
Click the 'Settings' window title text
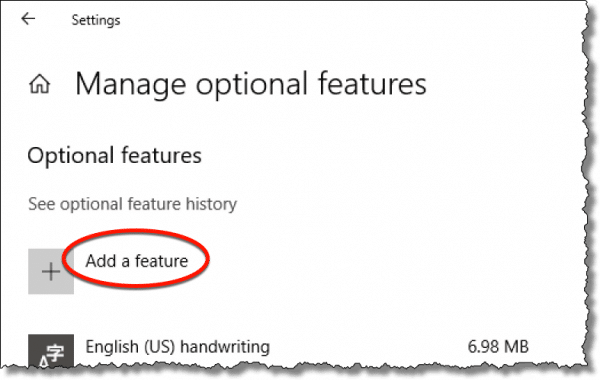point(96,20)
